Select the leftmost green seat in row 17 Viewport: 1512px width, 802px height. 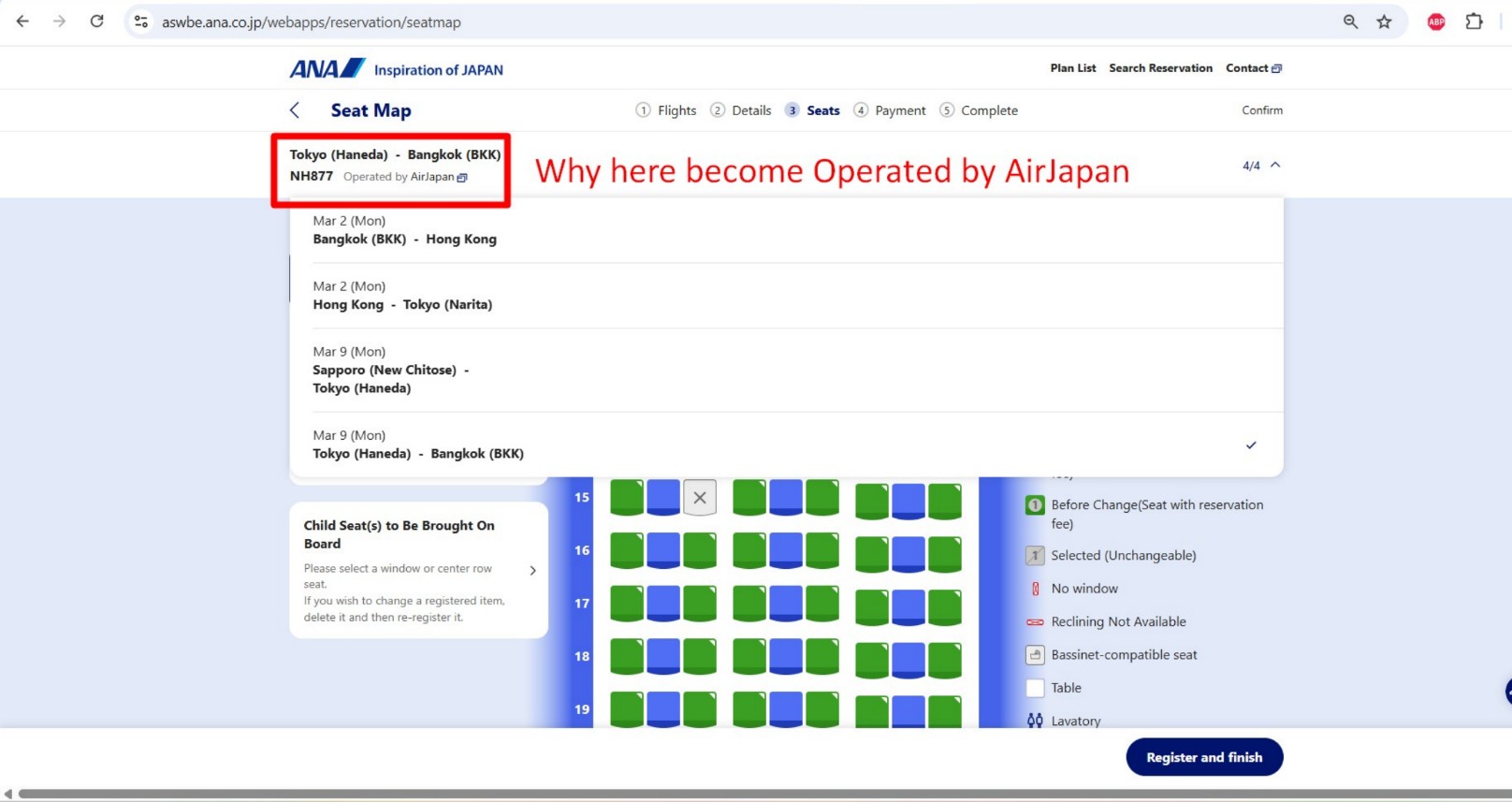click(x=627, y=604)
